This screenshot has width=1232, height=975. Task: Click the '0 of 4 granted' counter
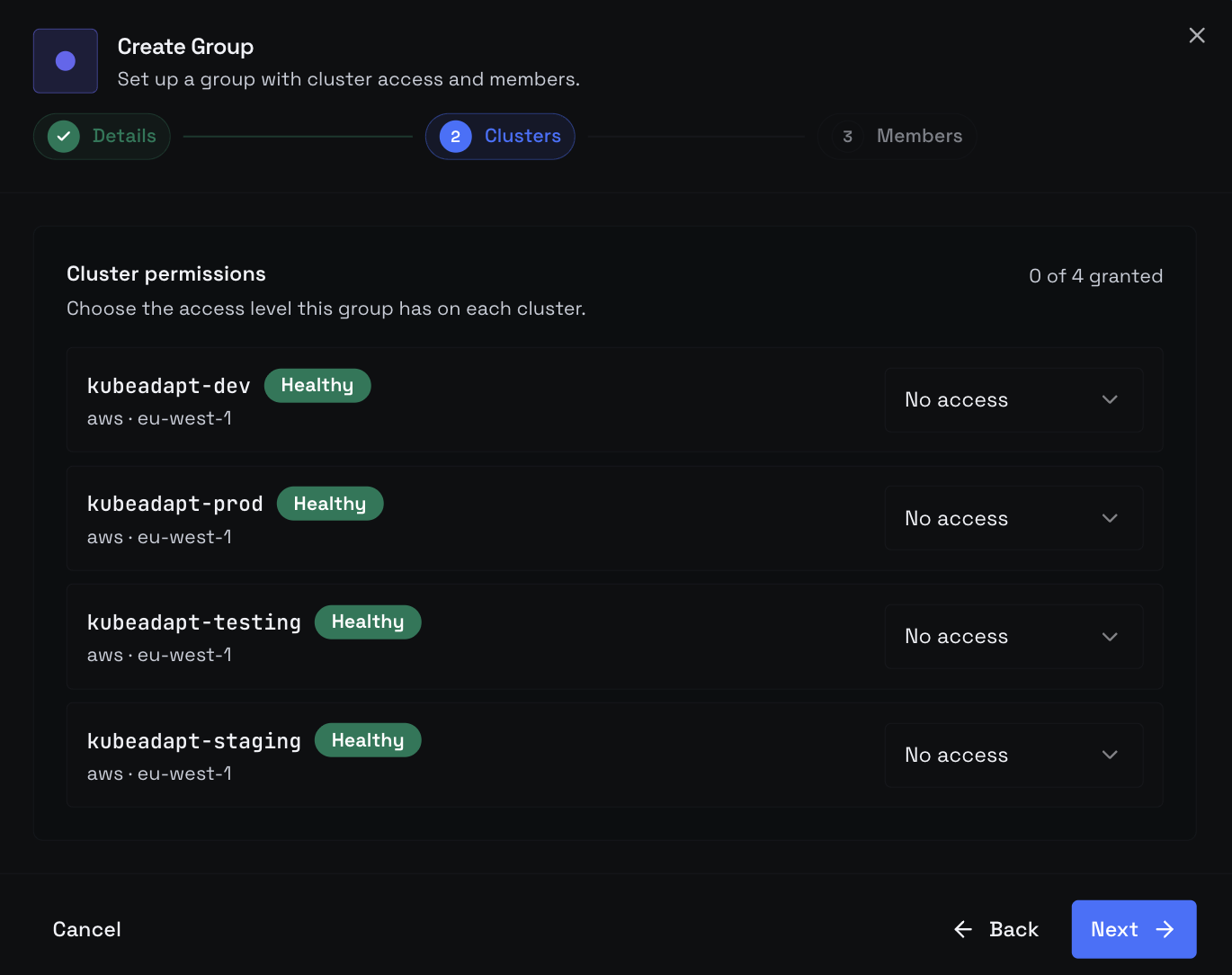point(1095,276)
